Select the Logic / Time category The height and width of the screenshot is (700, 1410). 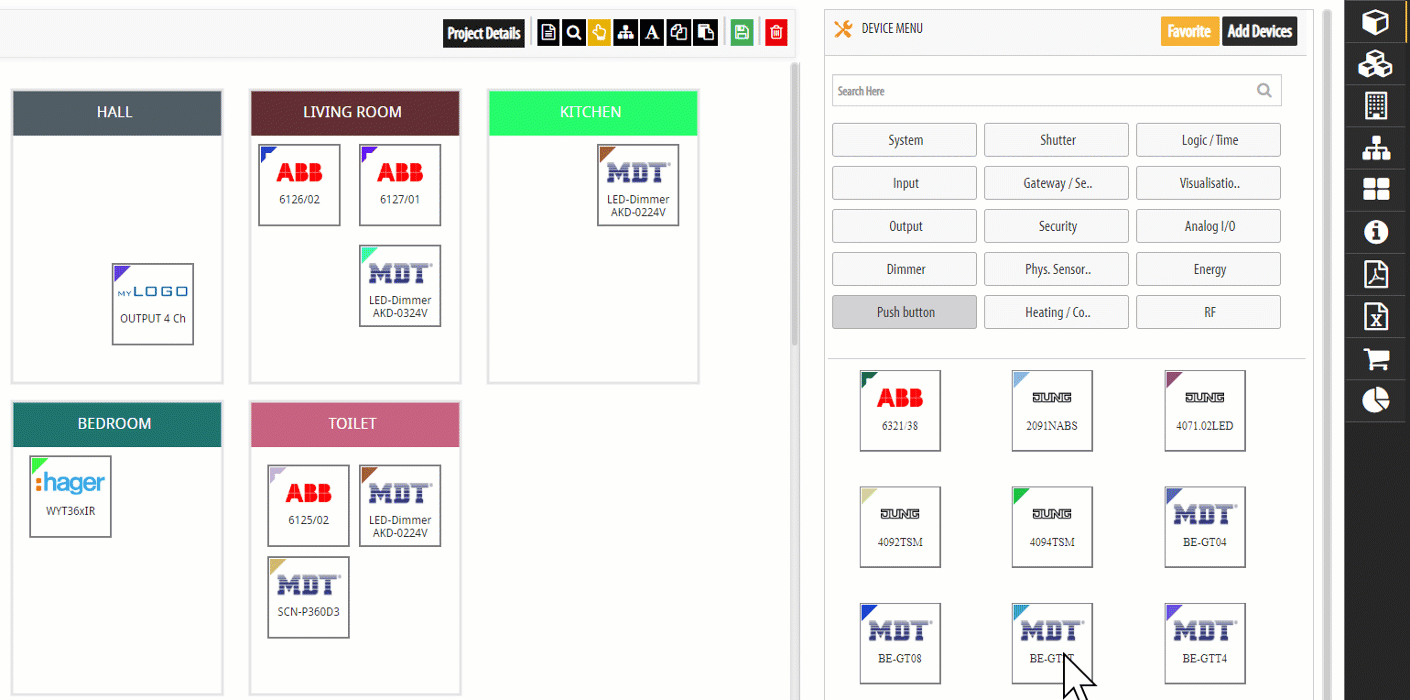(1209, 140)
